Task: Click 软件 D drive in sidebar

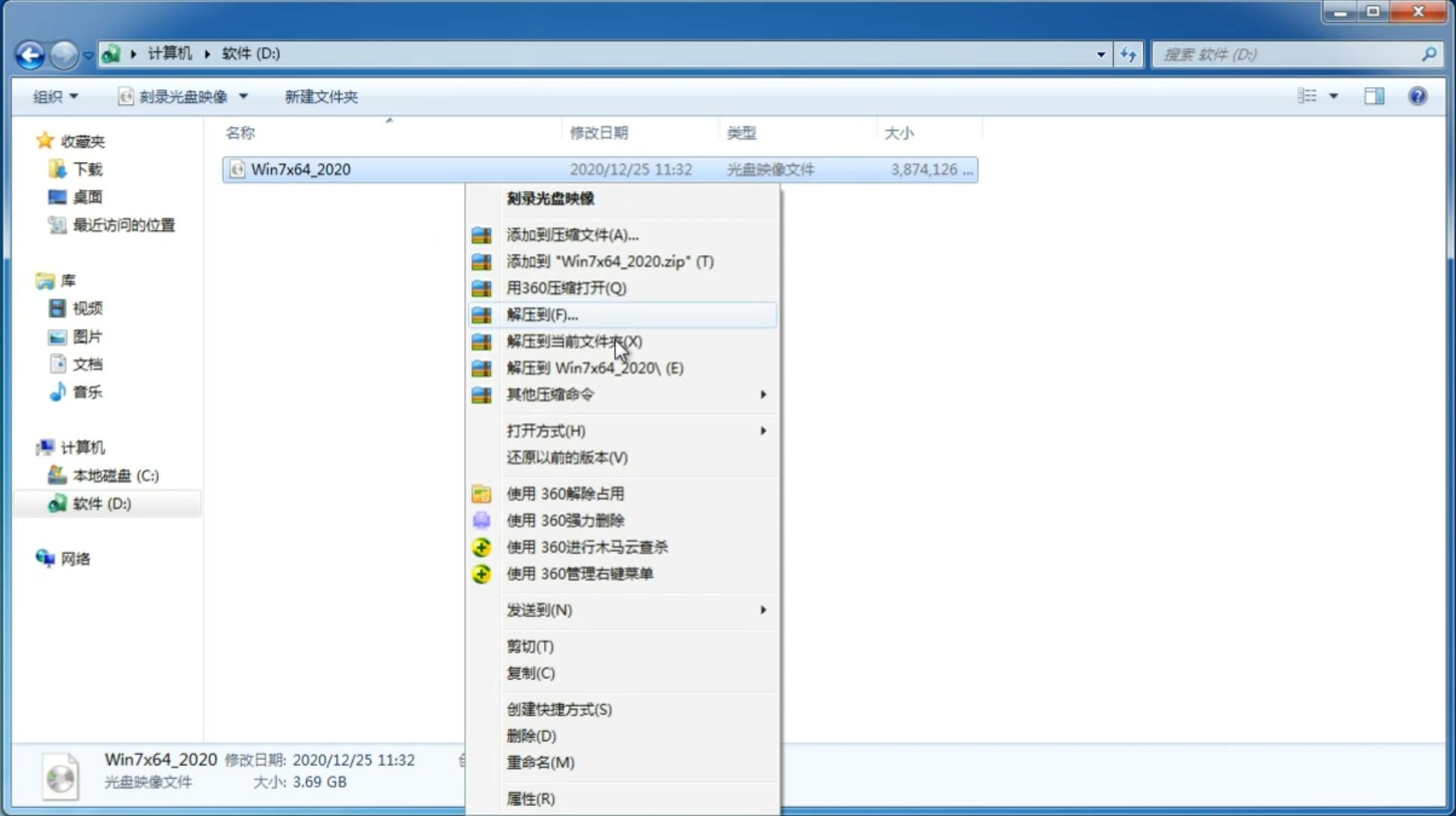Action: [101, 503]
